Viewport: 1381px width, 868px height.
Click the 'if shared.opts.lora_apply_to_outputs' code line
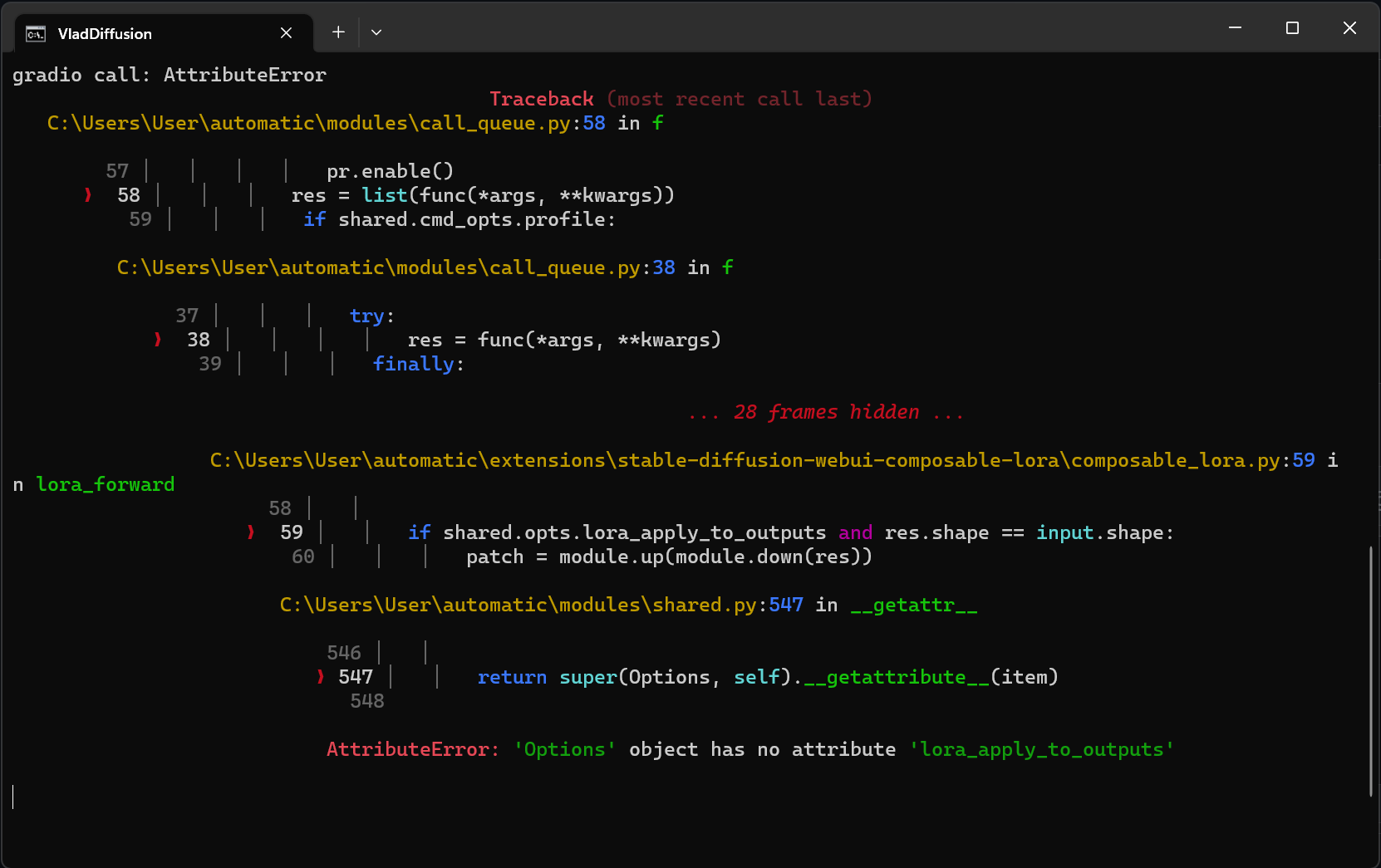pyautogui.click(x=792, y=532)
